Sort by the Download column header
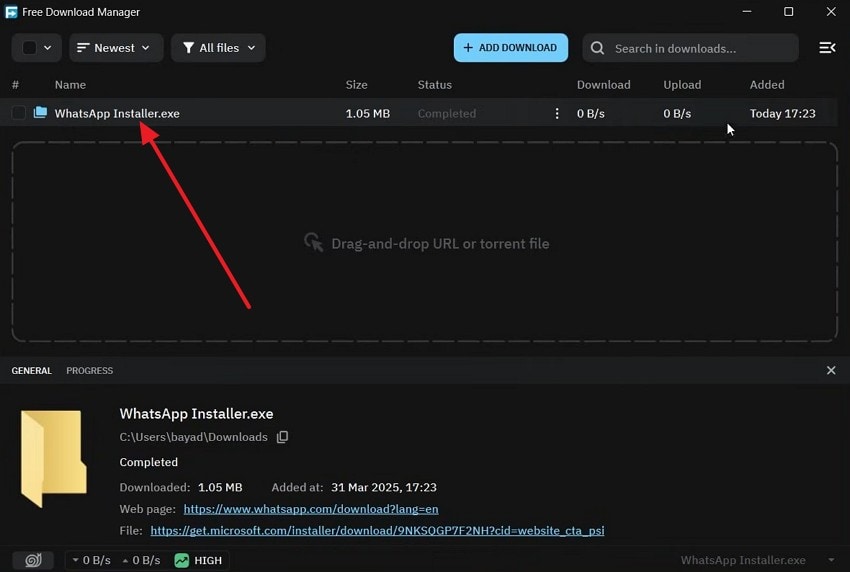850x572 pixels. coord(603,85)
